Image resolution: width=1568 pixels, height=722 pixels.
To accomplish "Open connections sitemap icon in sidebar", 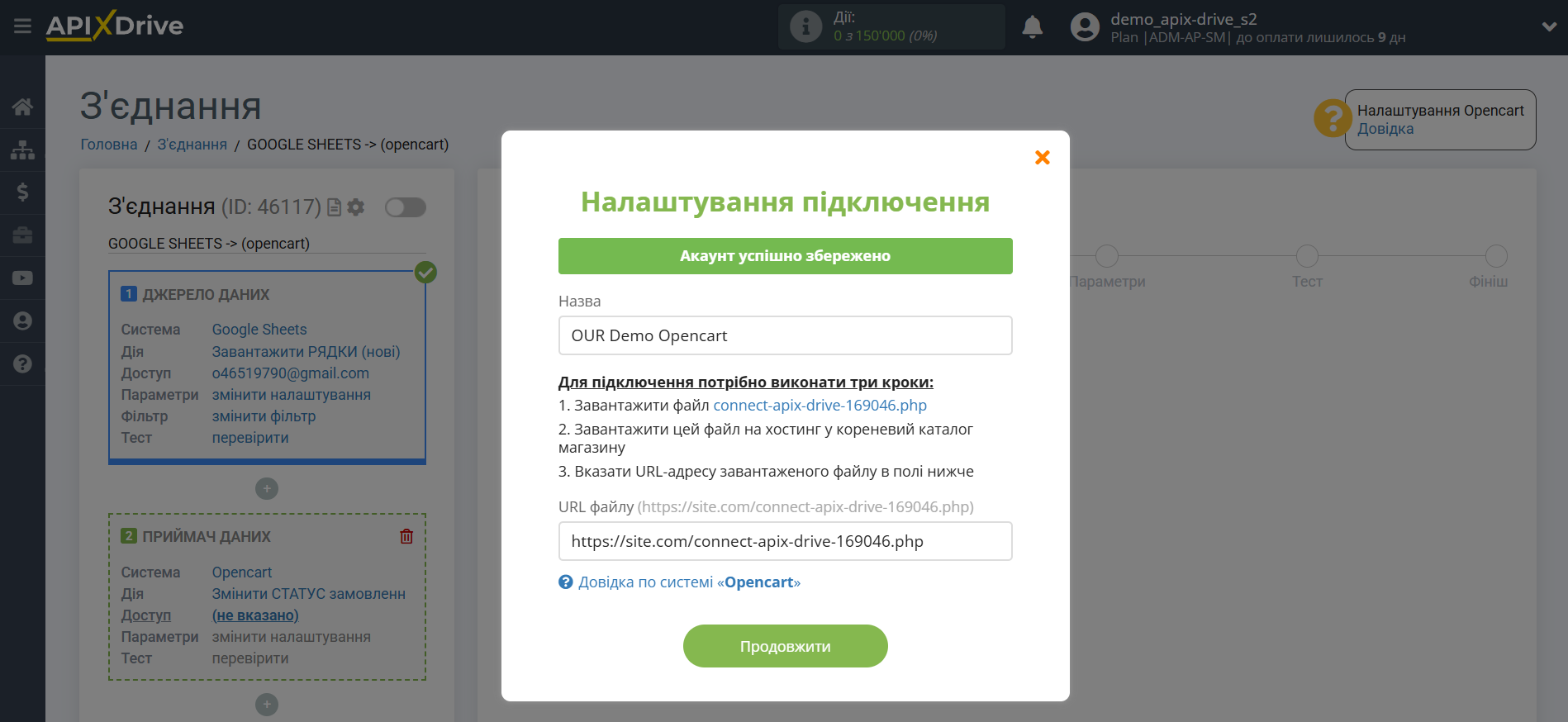I will 22,150.
